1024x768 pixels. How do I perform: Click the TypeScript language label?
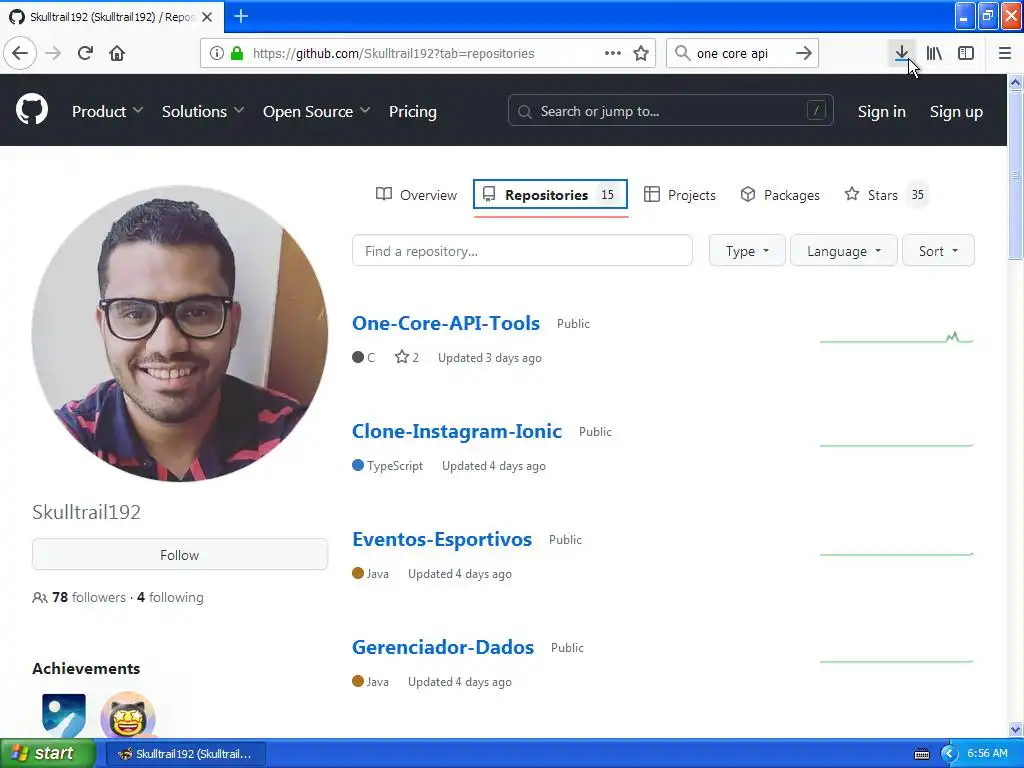(395, 466)
